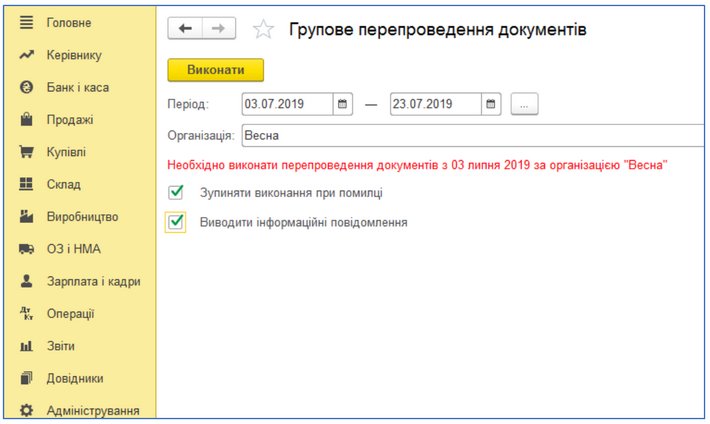Toggle 'Виводити інформаційні повідомлення' checkbox
This screenshot has width=710, height=424.
(177, 223)
